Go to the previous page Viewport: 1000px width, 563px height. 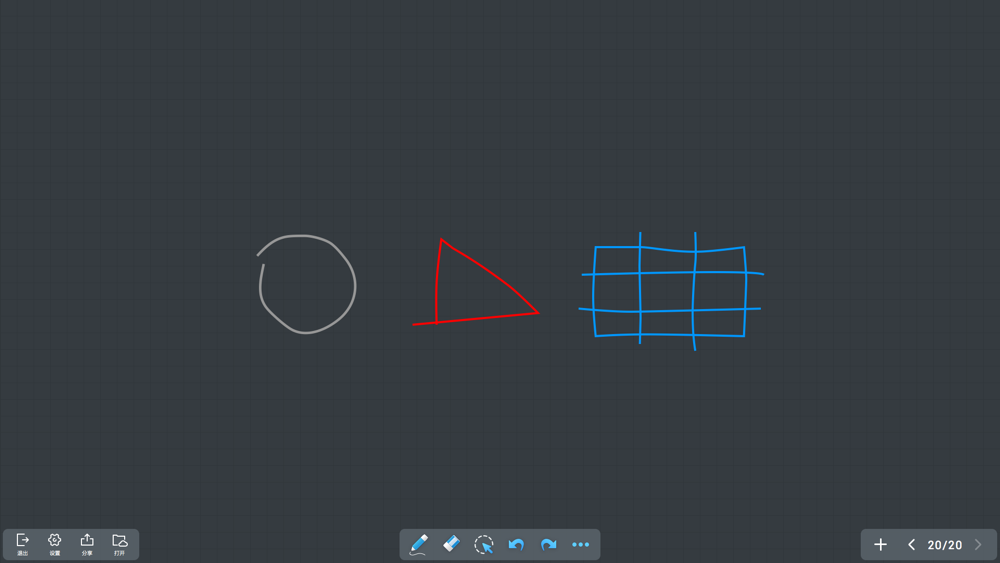pyautogui.click(x=911, y=545)
